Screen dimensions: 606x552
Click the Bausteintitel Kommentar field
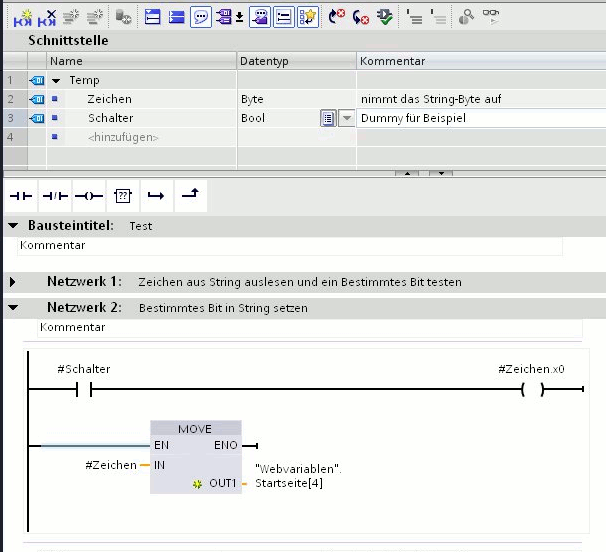tap(290, 246)
